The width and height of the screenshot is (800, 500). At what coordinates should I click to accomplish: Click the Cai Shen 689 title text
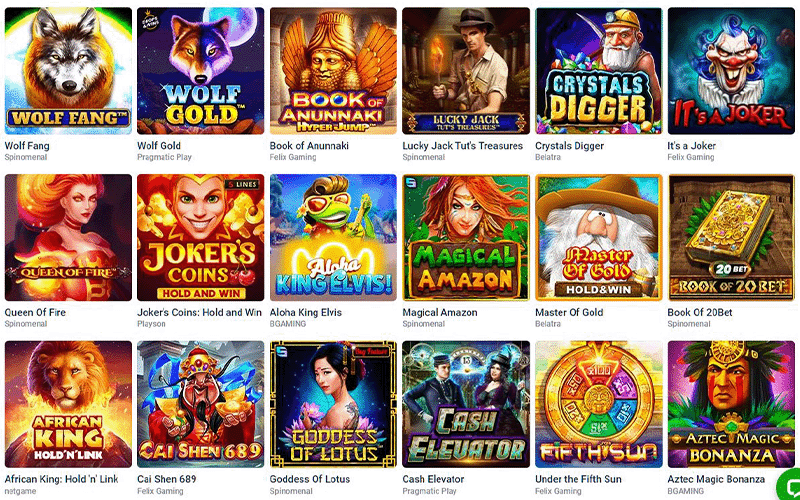click(166, 479)
